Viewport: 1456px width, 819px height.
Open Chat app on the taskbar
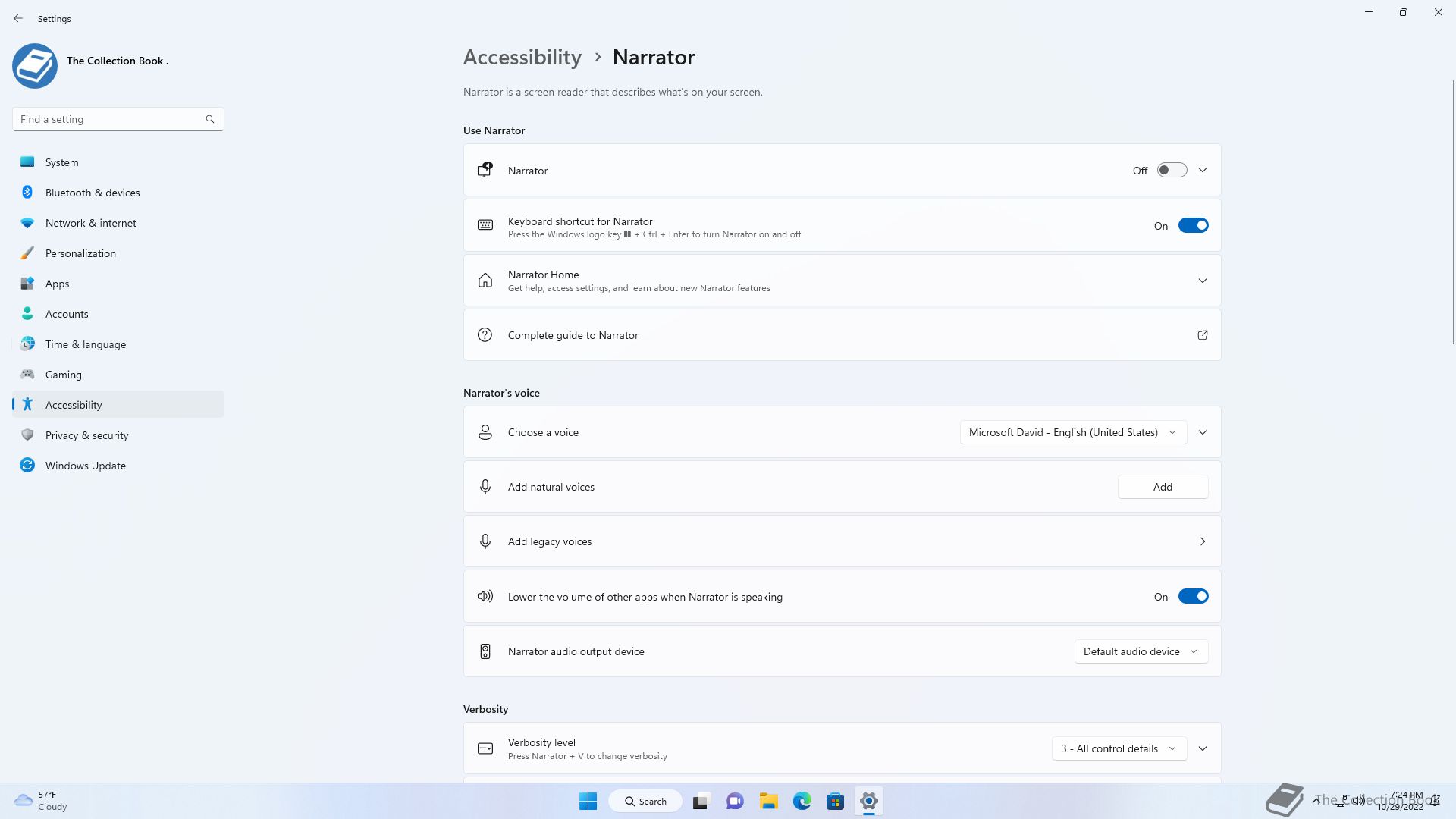(735, 801)
